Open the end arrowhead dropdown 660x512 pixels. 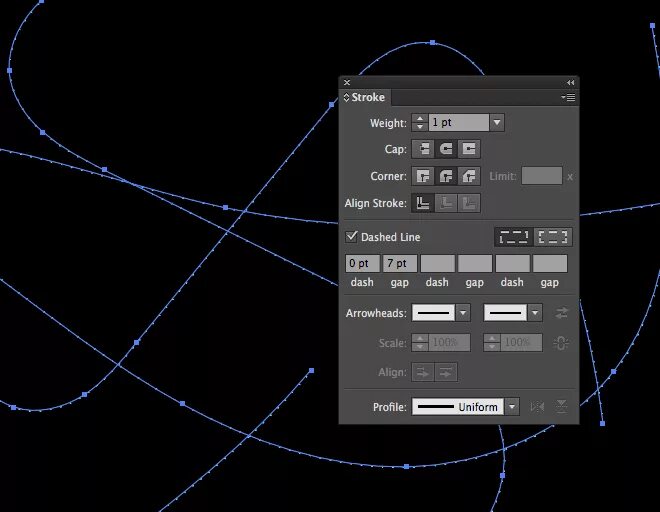pos(535,313)
